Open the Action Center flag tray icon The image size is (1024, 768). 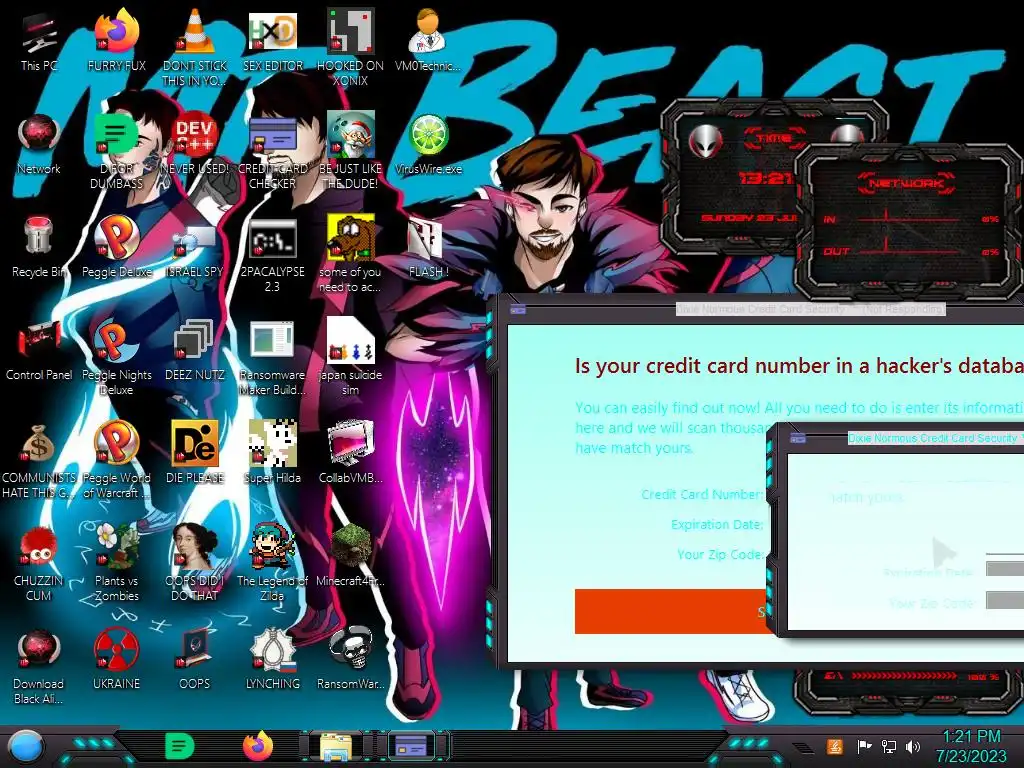(864, 746)
